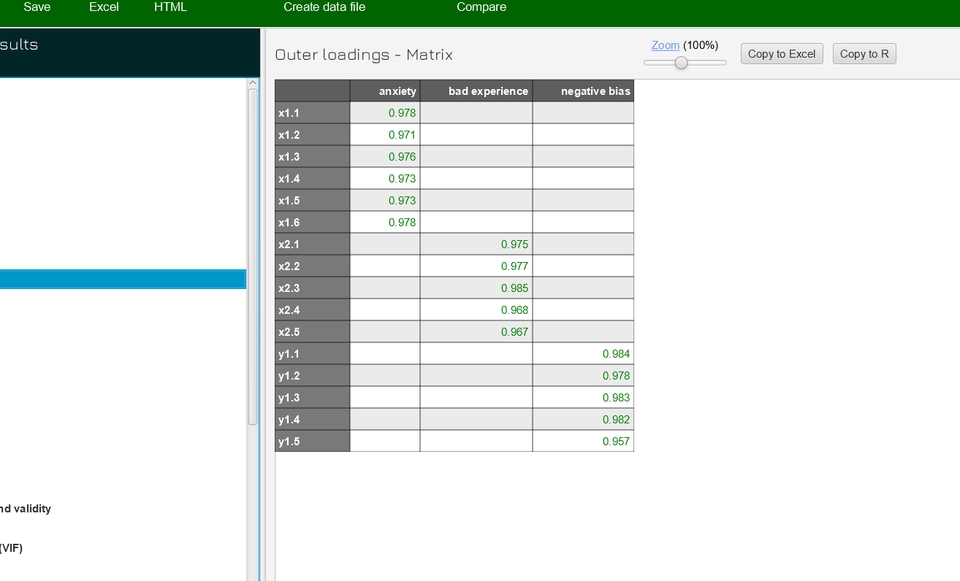Open the HTML export menu
This screenshot has width=960, height=581.
pos(169,7)
